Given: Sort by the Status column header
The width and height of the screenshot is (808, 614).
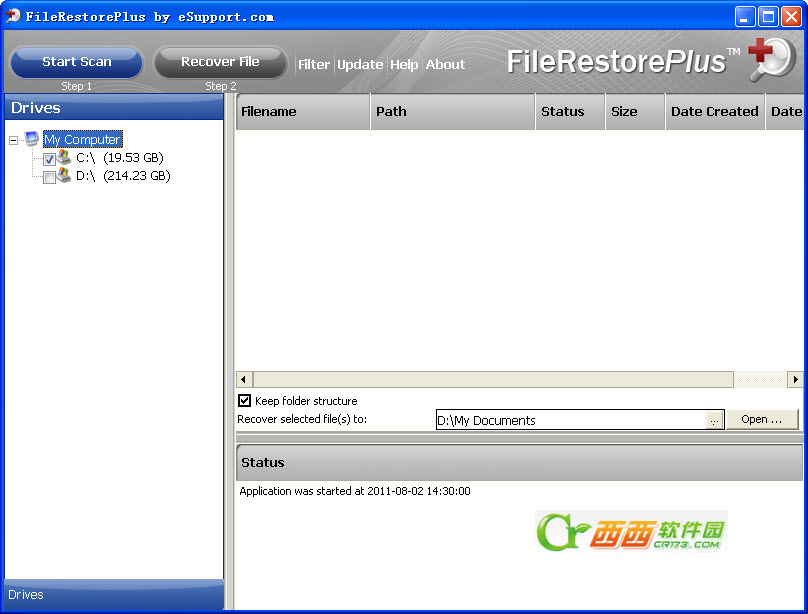Looking at the screenshot, I should [570, 111].
